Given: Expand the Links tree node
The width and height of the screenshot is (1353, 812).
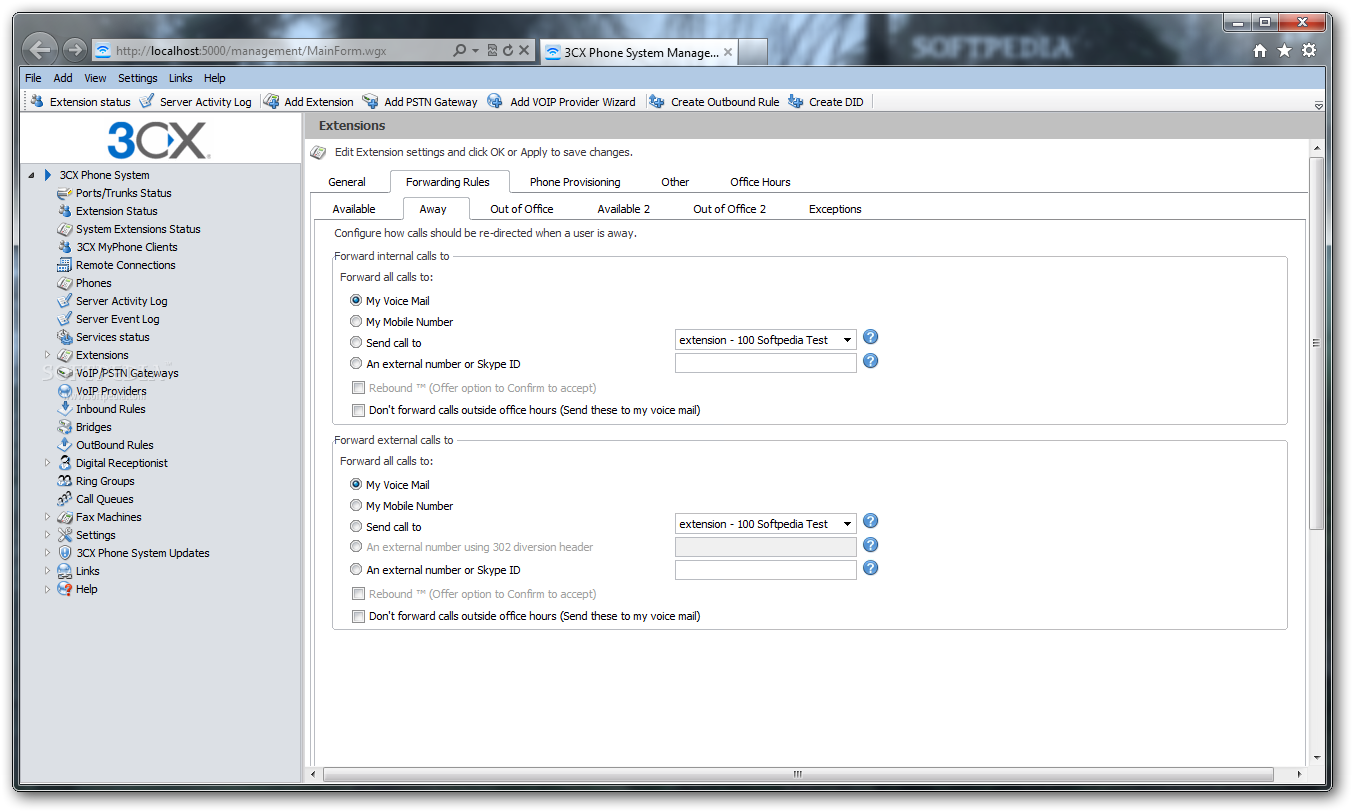Looking at the screenshot, I should (47, 571).
